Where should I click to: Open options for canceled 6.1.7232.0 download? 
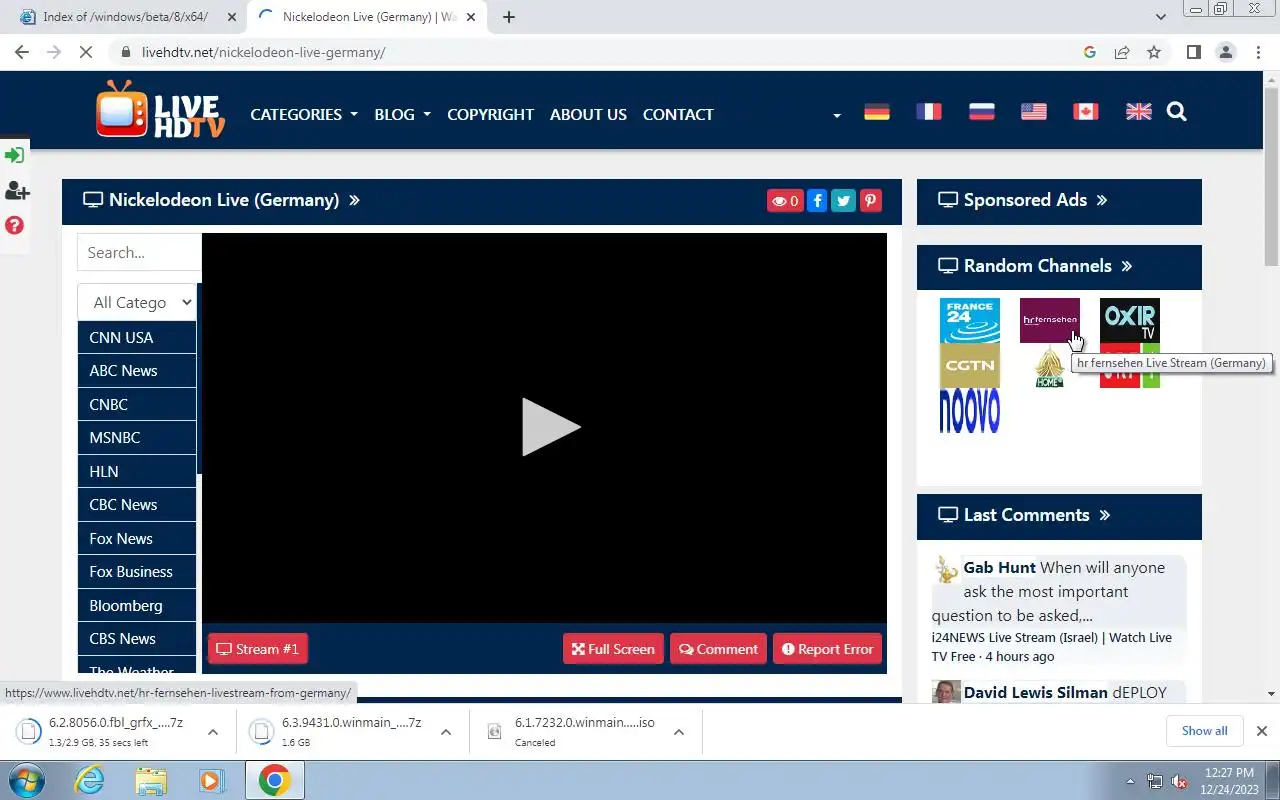(679, 732)
